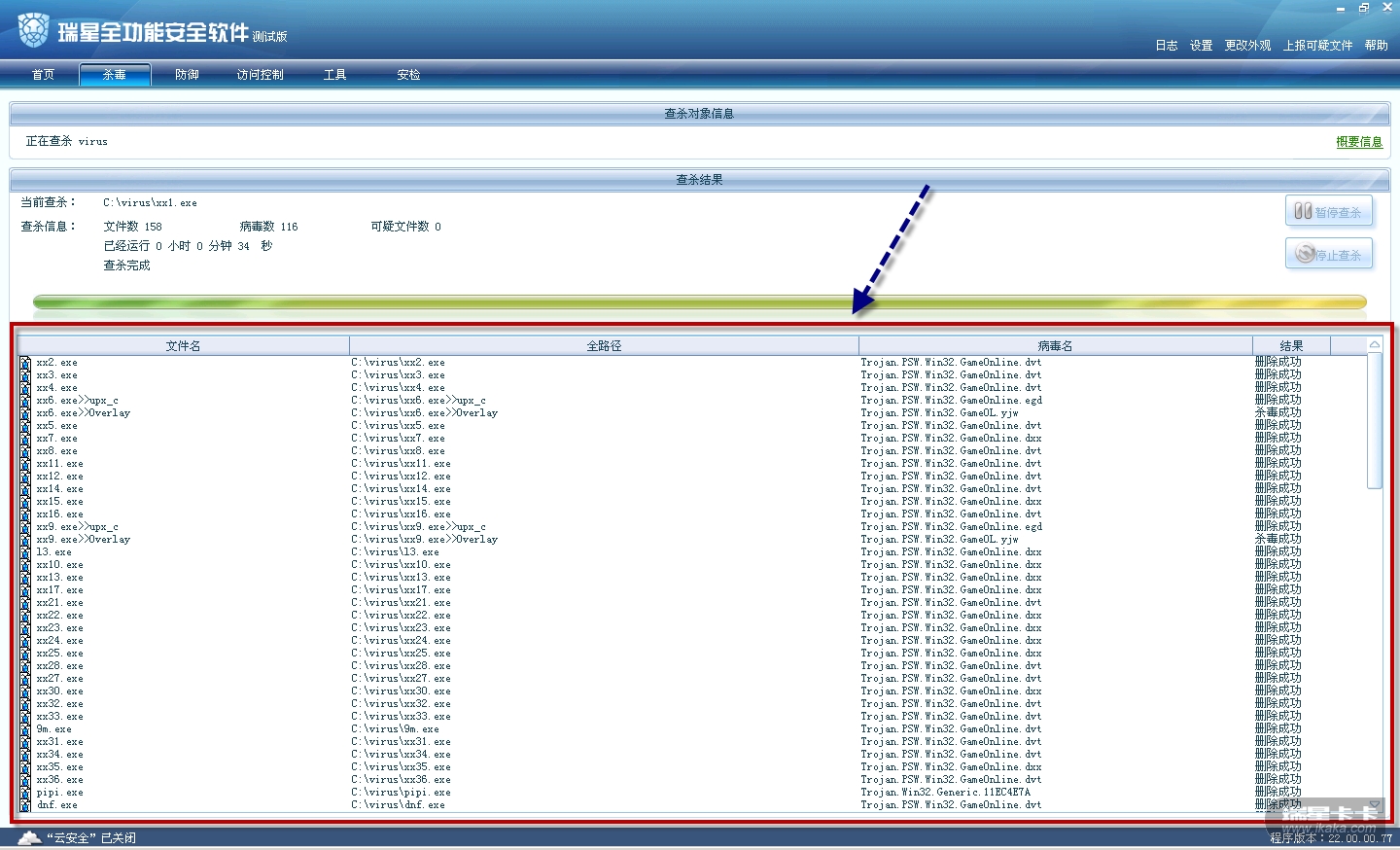Click the virus name in the xx6.exe>>upx_c row

[951, 401]
